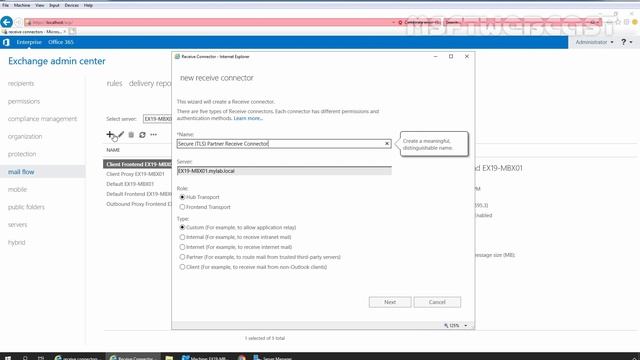Viewport: 640px width, 360px height.
Task: Switch to receive connectors IE taskbar window
Action: 78,358
